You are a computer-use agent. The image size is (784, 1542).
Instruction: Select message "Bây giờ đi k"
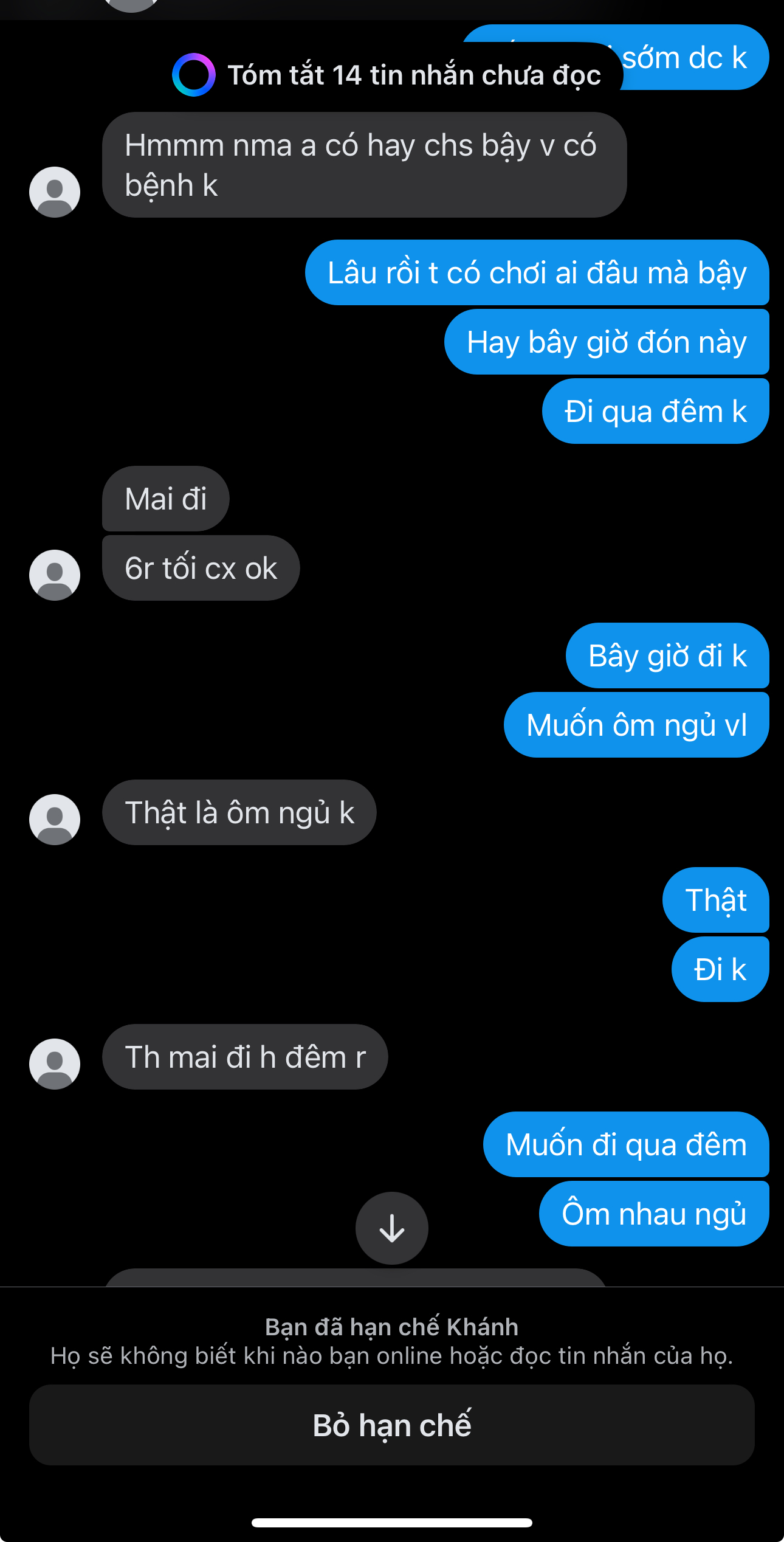click(x=667, y=655)
